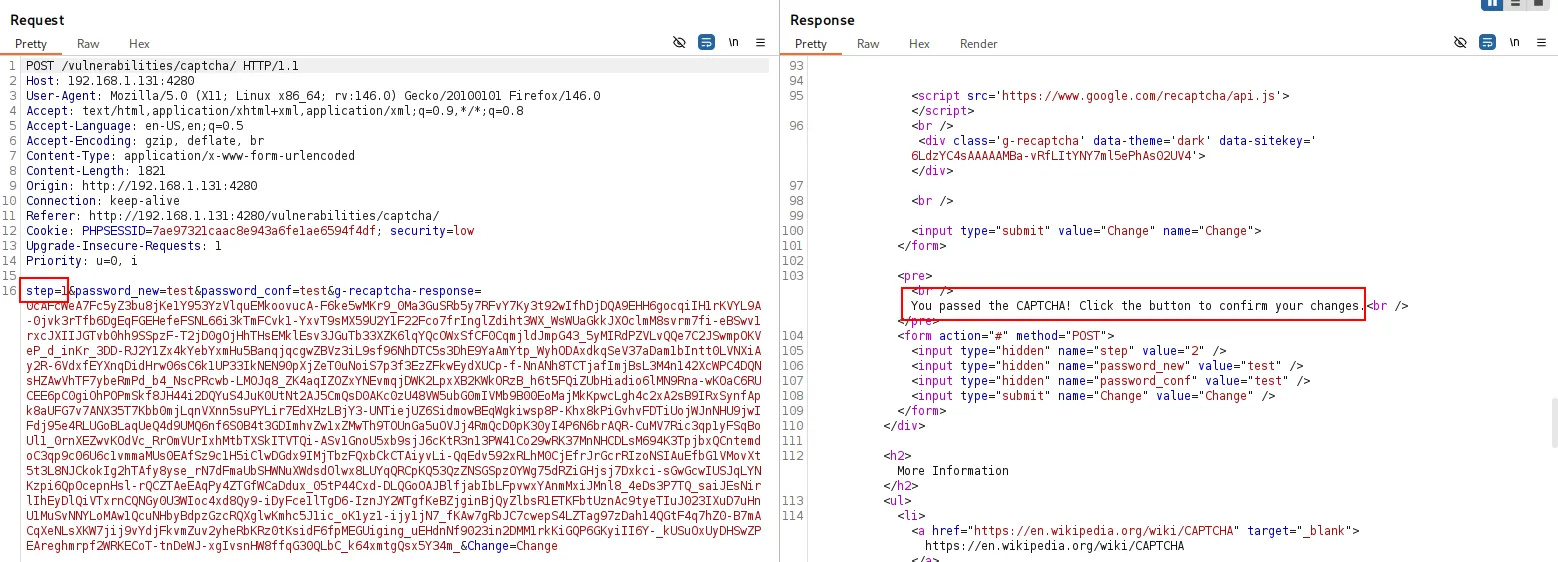This screenshot has height=562, width=1558.
Task: Click the step=1 parameter in request body
Action: tap(46, 291)
